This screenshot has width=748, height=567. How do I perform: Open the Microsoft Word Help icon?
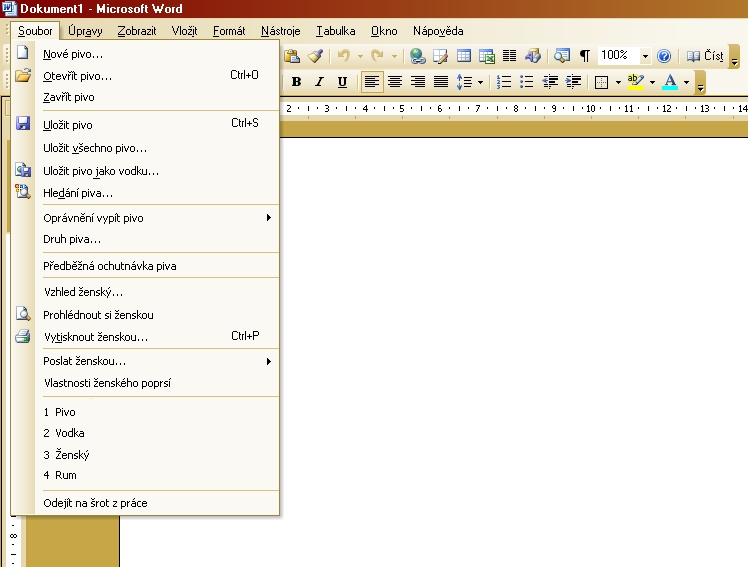(663, 56)
